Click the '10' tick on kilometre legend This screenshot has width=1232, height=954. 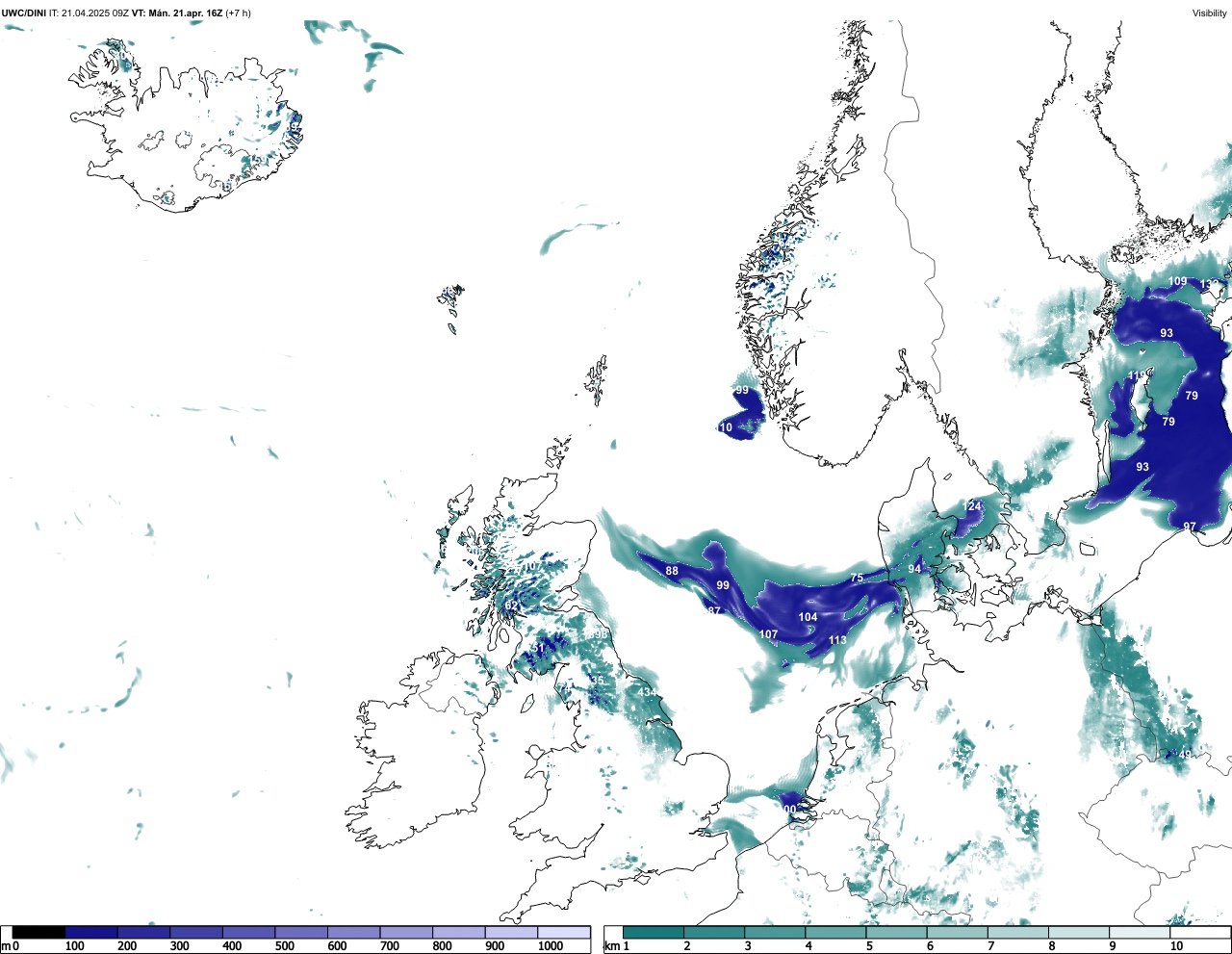click(1176, 946)
